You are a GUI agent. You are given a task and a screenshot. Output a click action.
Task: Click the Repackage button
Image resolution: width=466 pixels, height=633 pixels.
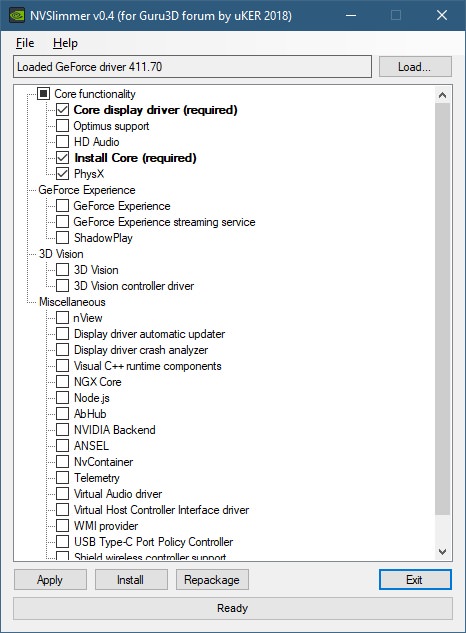(x=212, y=580)
